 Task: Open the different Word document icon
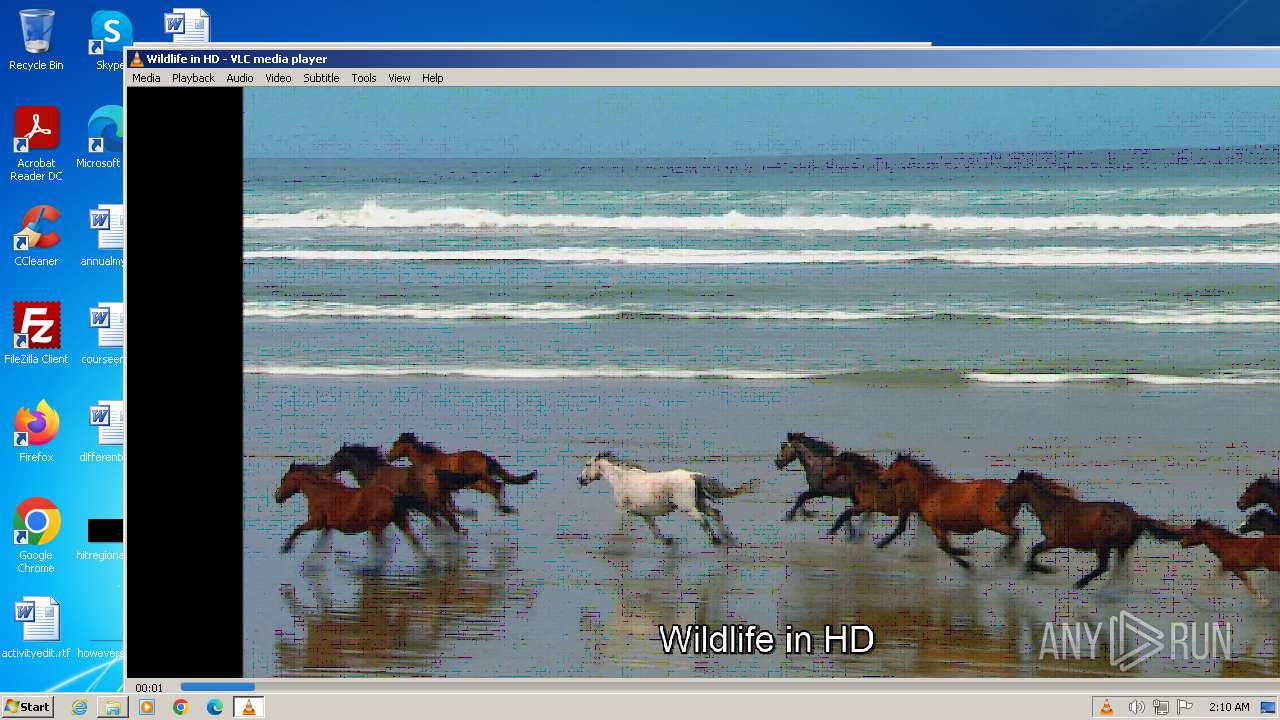[x=104, y=432]
